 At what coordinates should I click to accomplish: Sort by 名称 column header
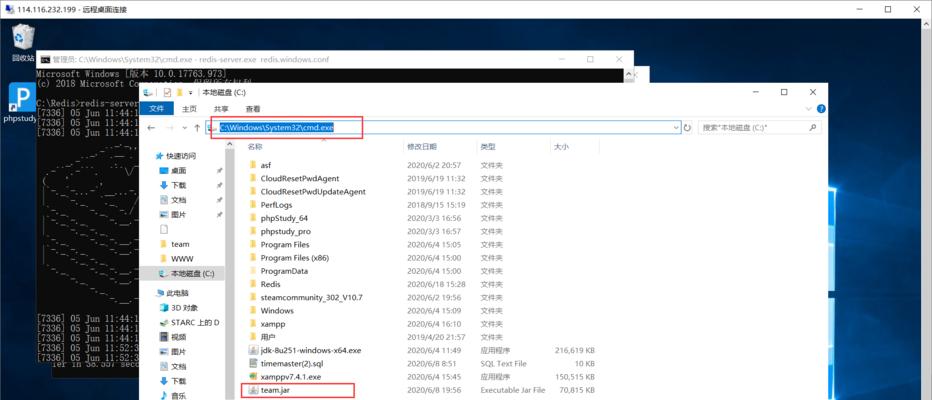(x=254, y=146)
